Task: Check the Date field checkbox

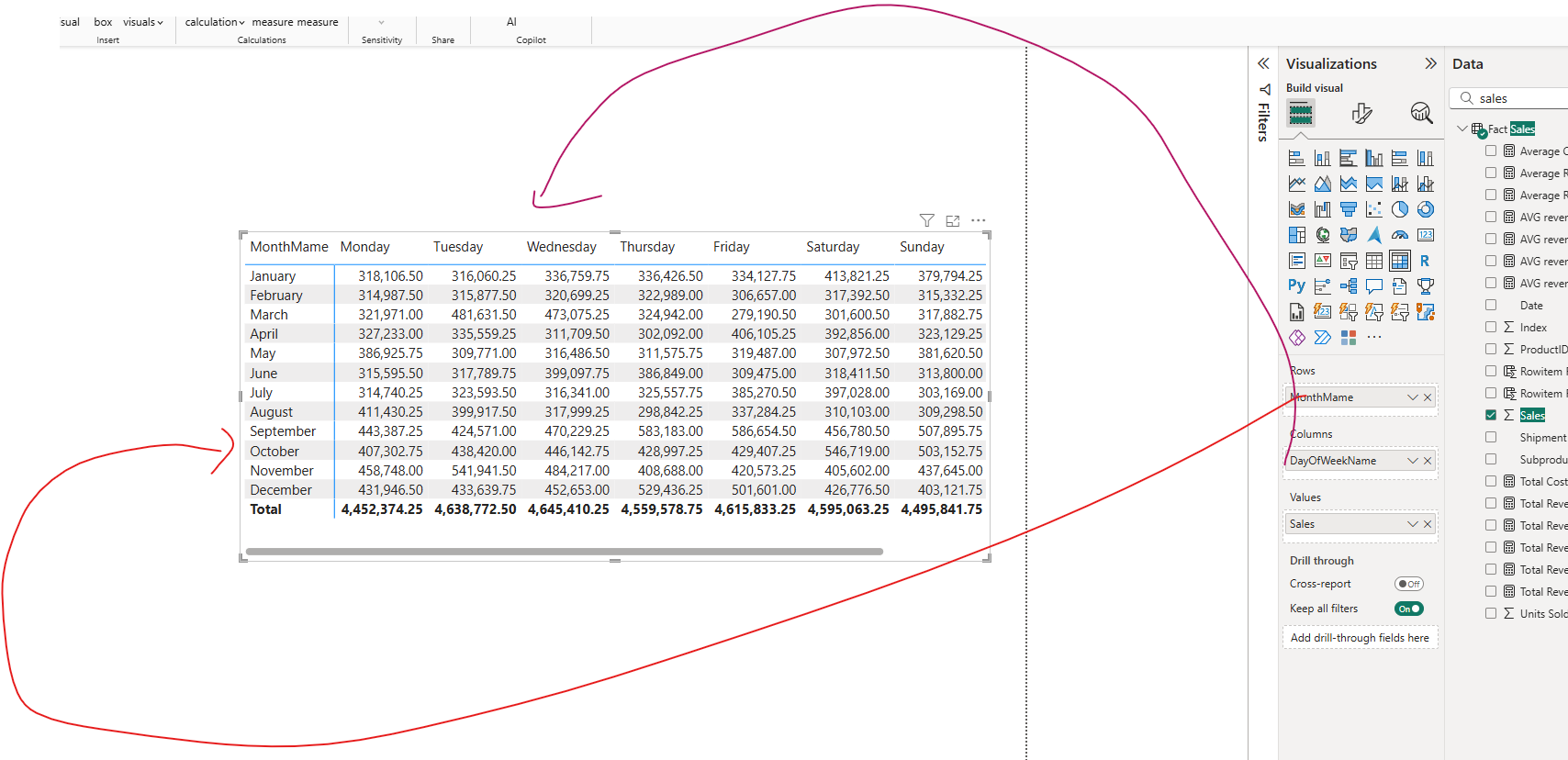Action: pyautogui.click(x=1491, y=305)
